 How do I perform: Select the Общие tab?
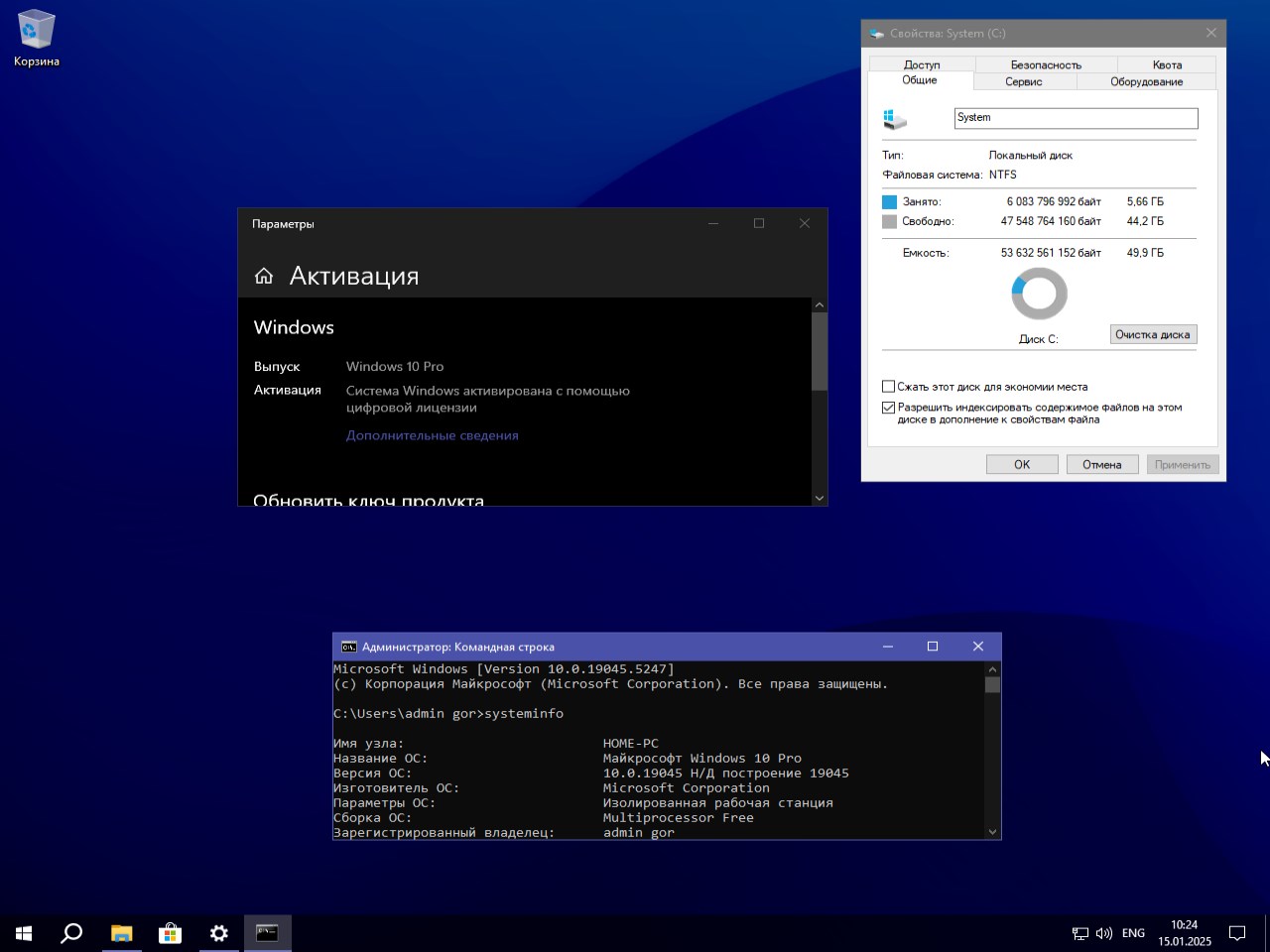[920, 80]
